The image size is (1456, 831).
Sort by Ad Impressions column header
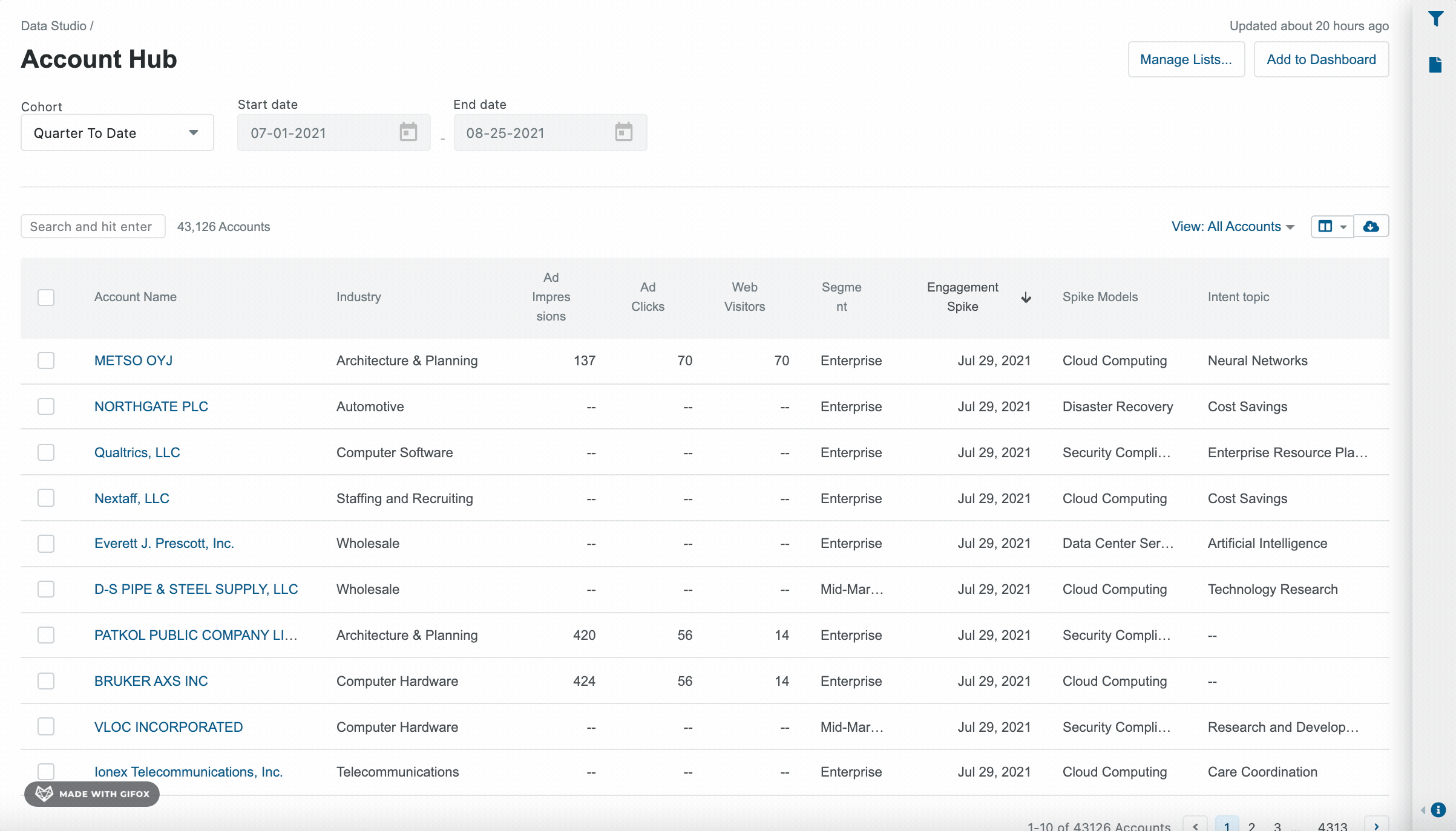point(551,297)
